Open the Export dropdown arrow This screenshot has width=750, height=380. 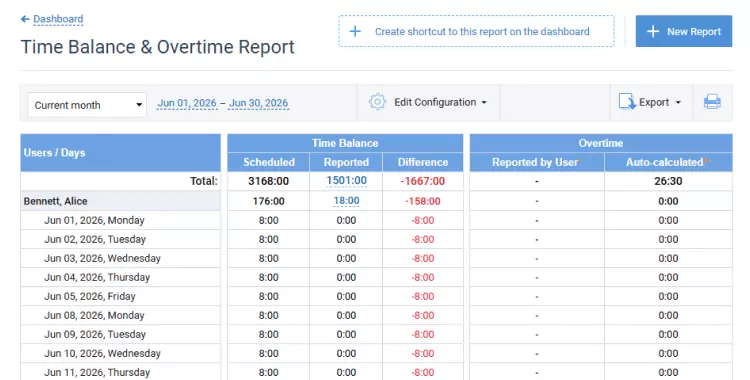(678, 102)
